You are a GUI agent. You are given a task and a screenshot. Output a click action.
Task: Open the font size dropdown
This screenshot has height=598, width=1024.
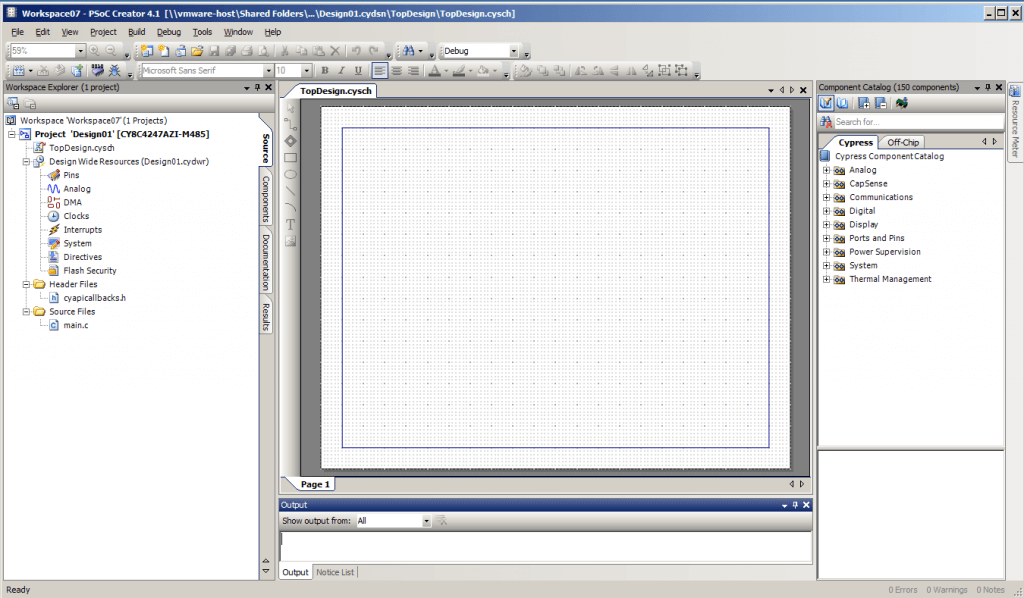tap(306, 71)
